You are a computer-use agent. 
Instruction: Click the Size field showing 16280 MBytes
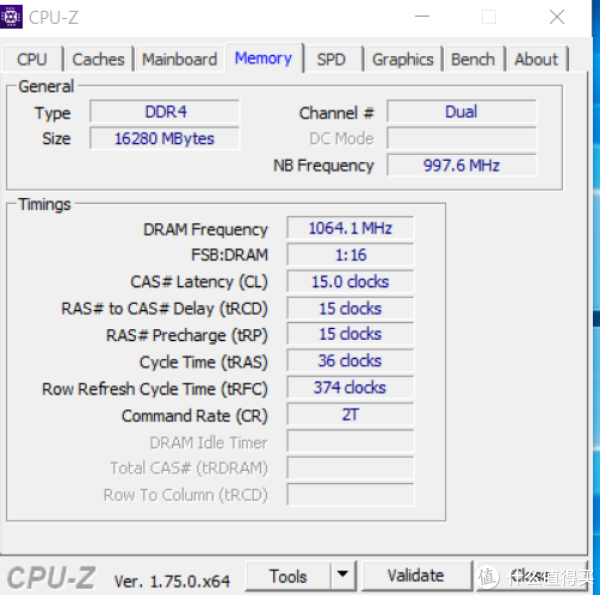tap(164, 139)
